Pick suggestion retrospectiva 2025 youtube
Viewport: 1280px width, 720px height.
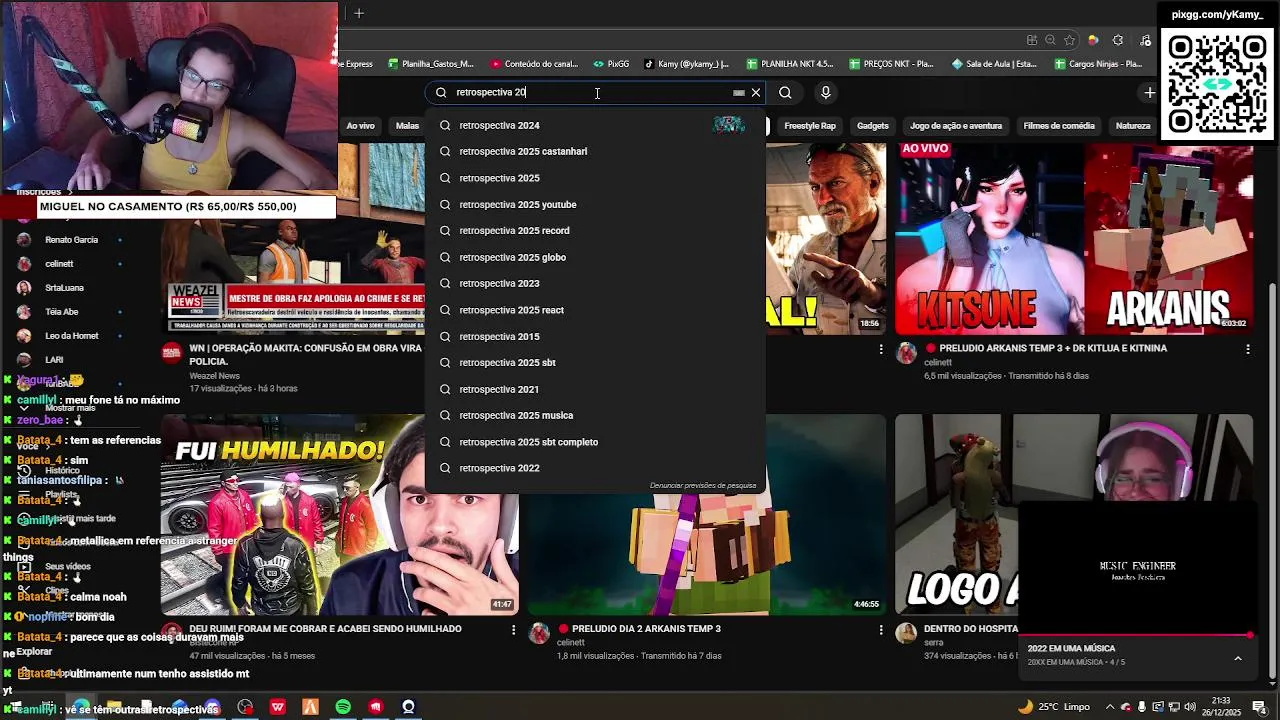point(595,204)
